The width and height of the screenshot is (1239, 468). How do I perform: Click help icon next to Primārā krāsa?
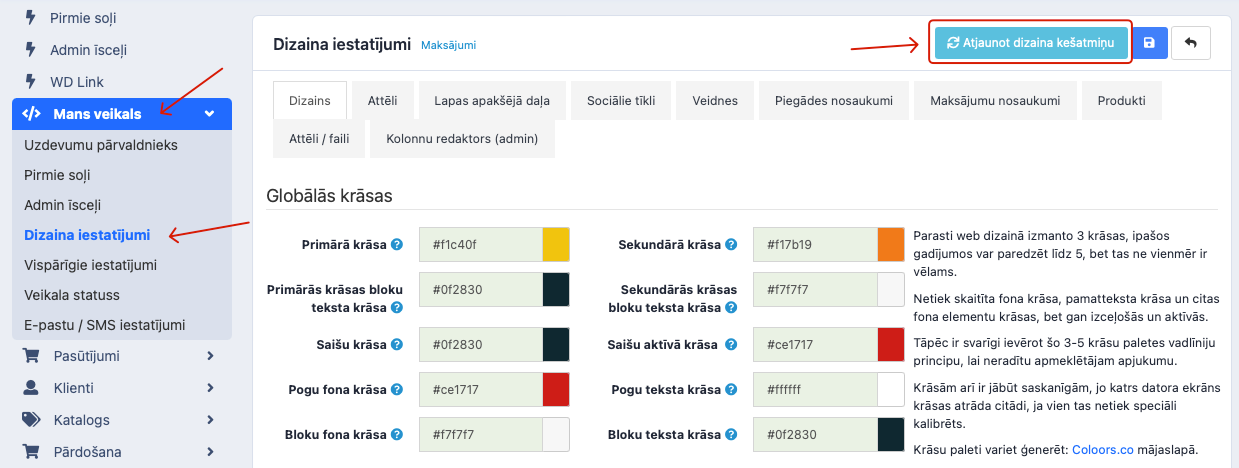(x=397, y=245)
